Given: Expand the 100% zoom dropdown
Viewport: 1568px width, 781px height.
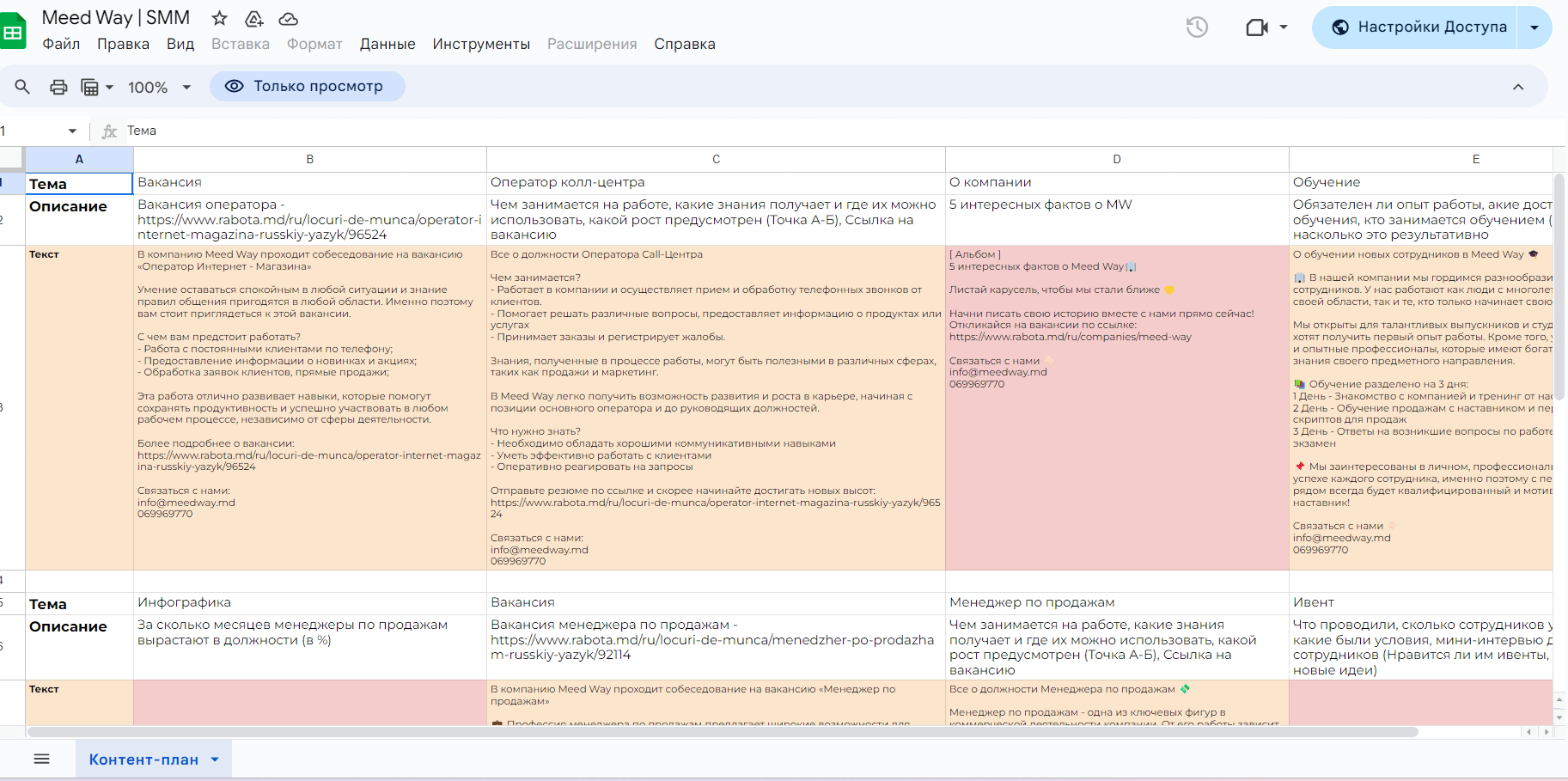Looking at the screenshot, I should click(160, 87).
